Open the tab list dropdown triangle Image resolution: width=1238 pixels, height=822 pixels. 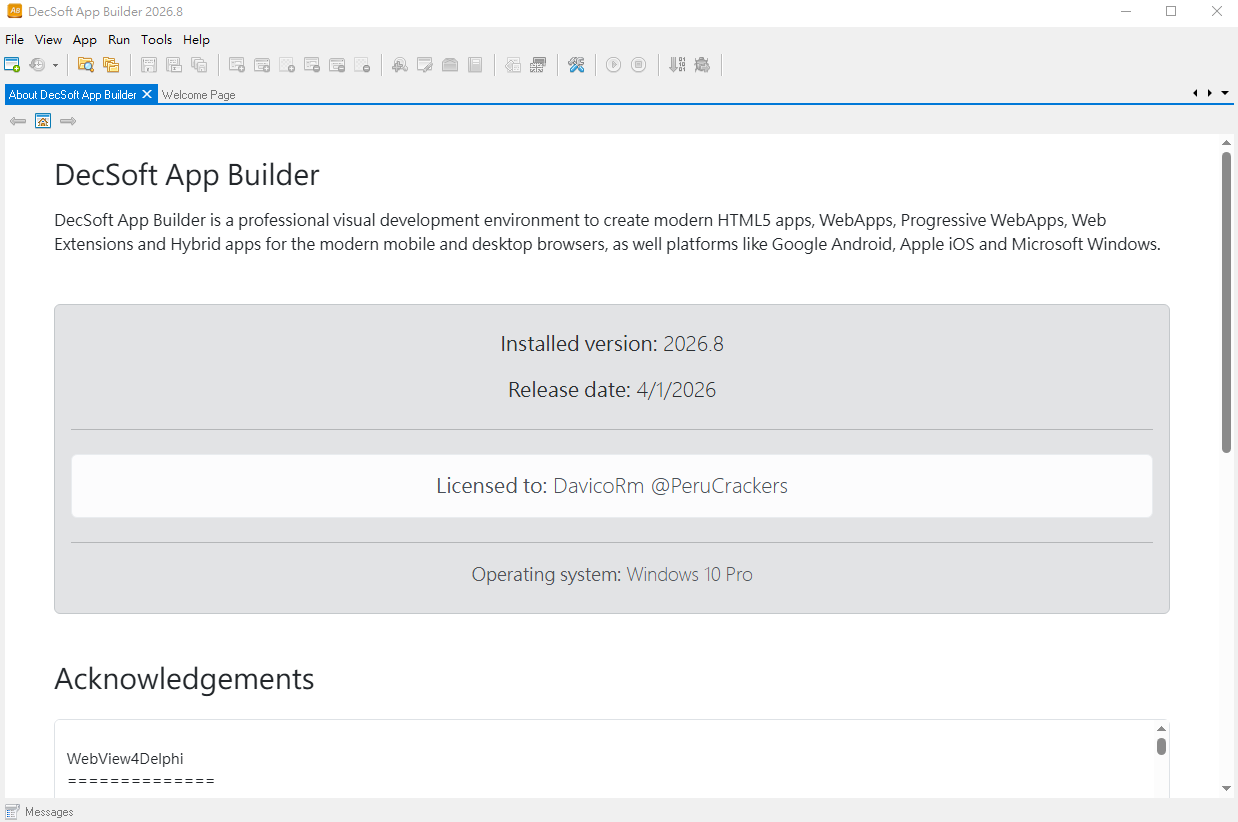click(x=1225, y=93)
